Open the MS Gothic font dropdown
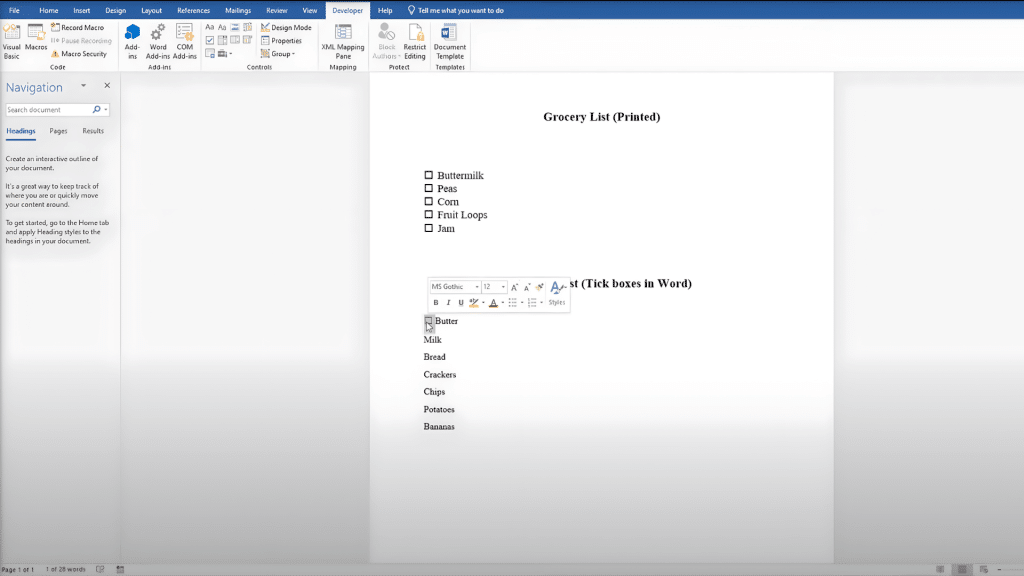Image resolution: width=1024 pixels, height=576 pixels. click(477, 286)
